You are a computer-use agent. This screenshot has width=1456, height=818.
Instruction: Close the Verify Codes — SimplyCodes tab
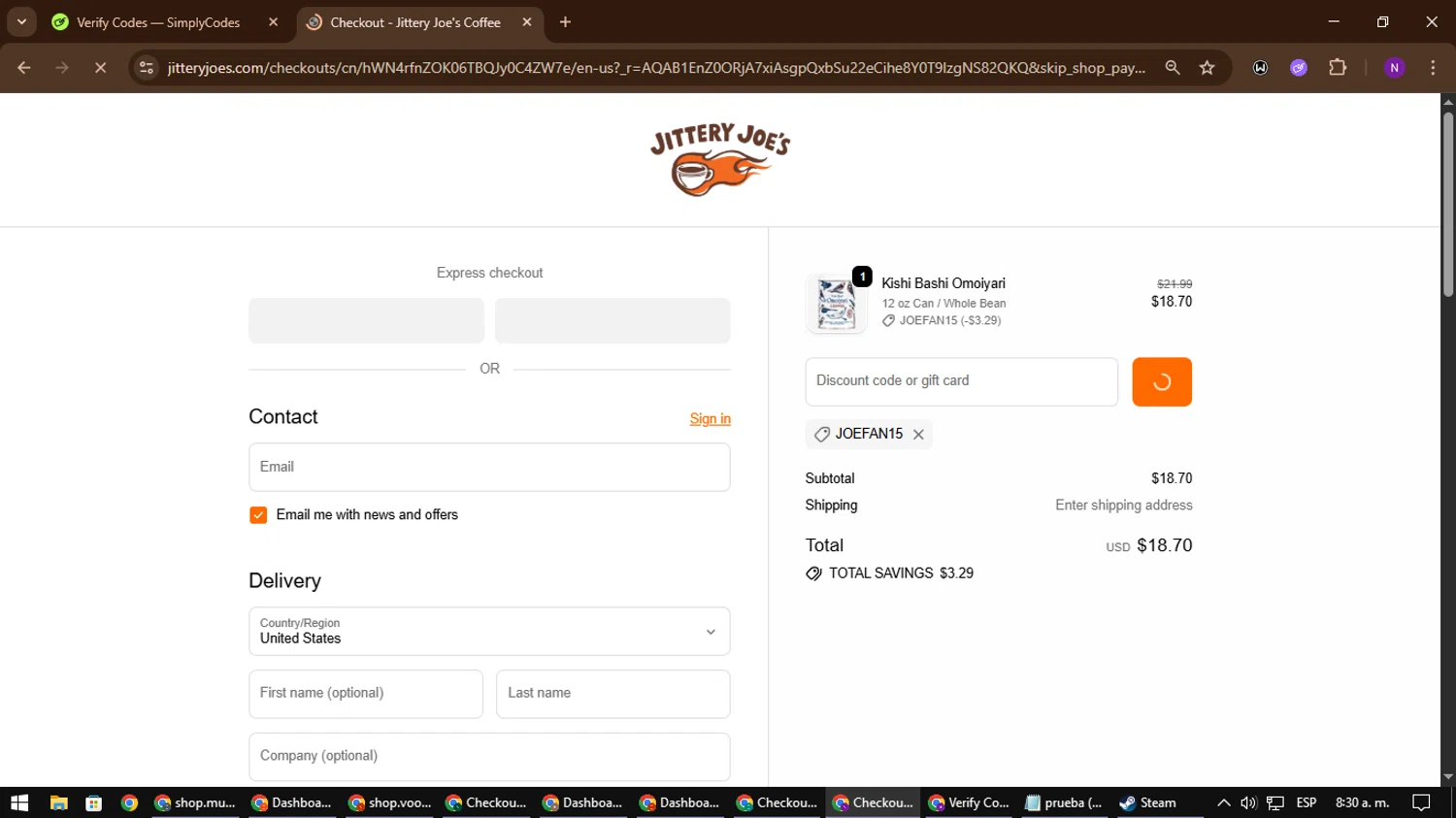(274, 22)
